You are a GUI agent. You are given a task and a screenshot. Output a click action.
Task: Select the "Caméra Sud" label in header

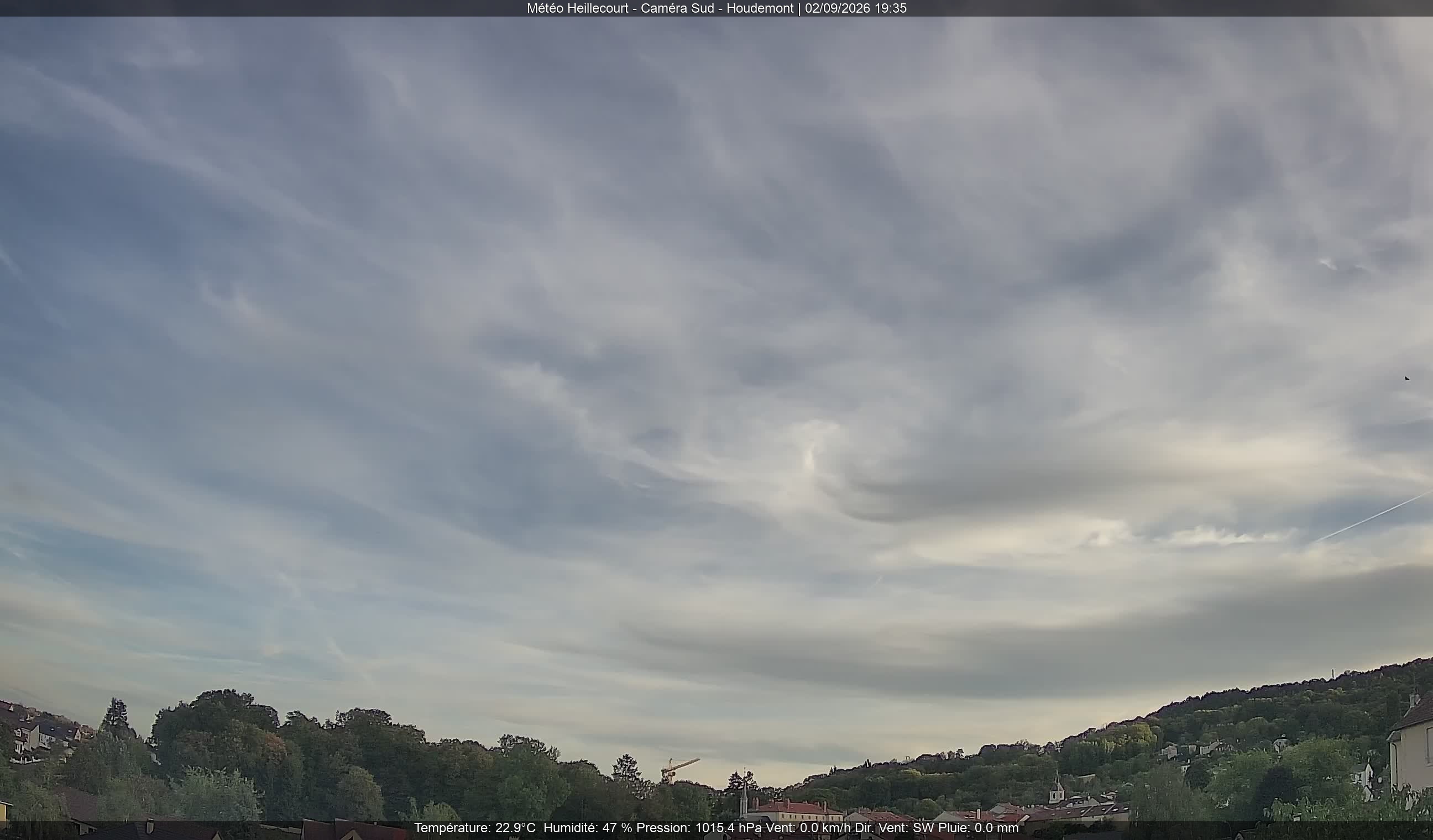(x=677, y=8)
